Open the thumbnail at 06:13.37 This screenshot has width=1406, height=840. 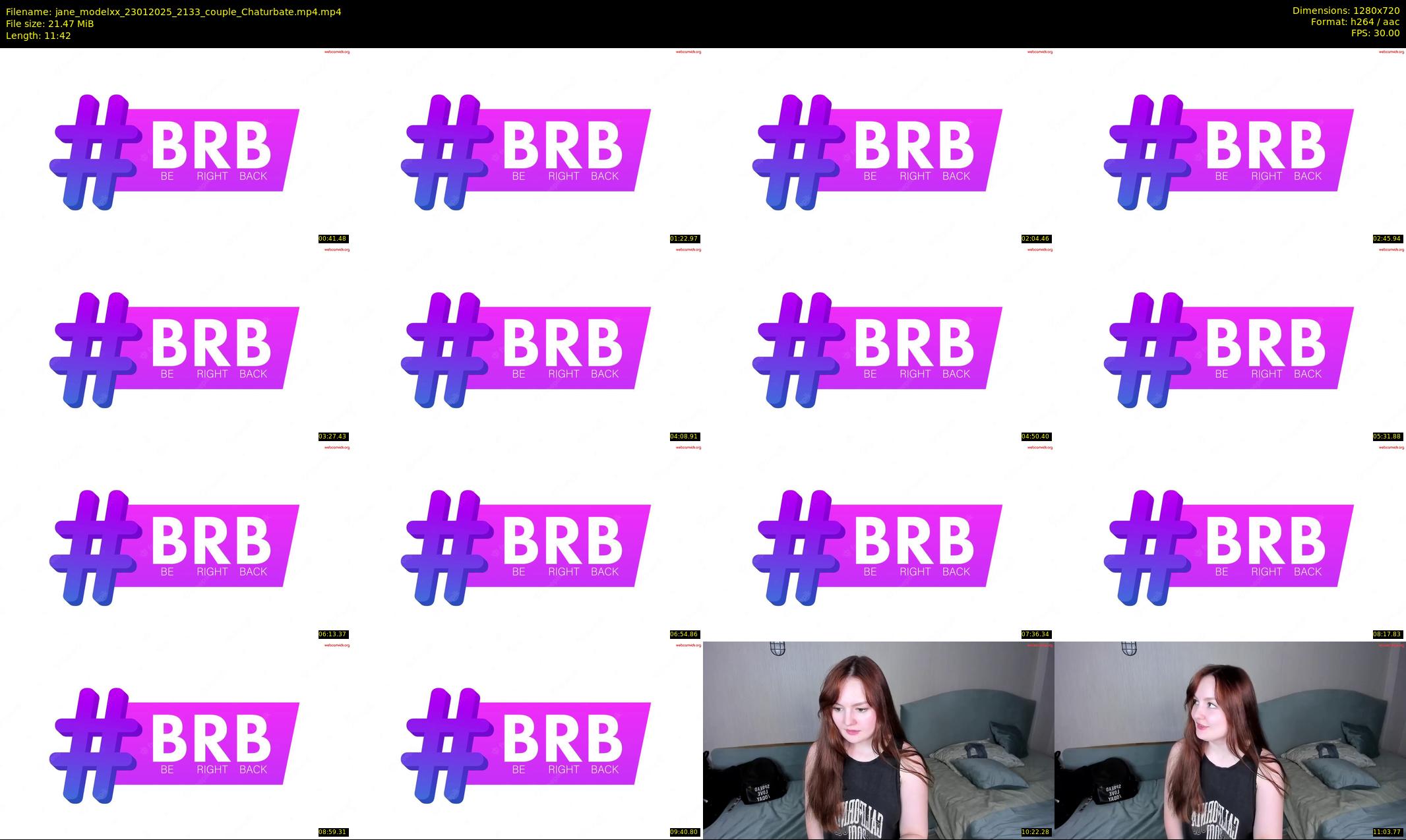(175, 542)
